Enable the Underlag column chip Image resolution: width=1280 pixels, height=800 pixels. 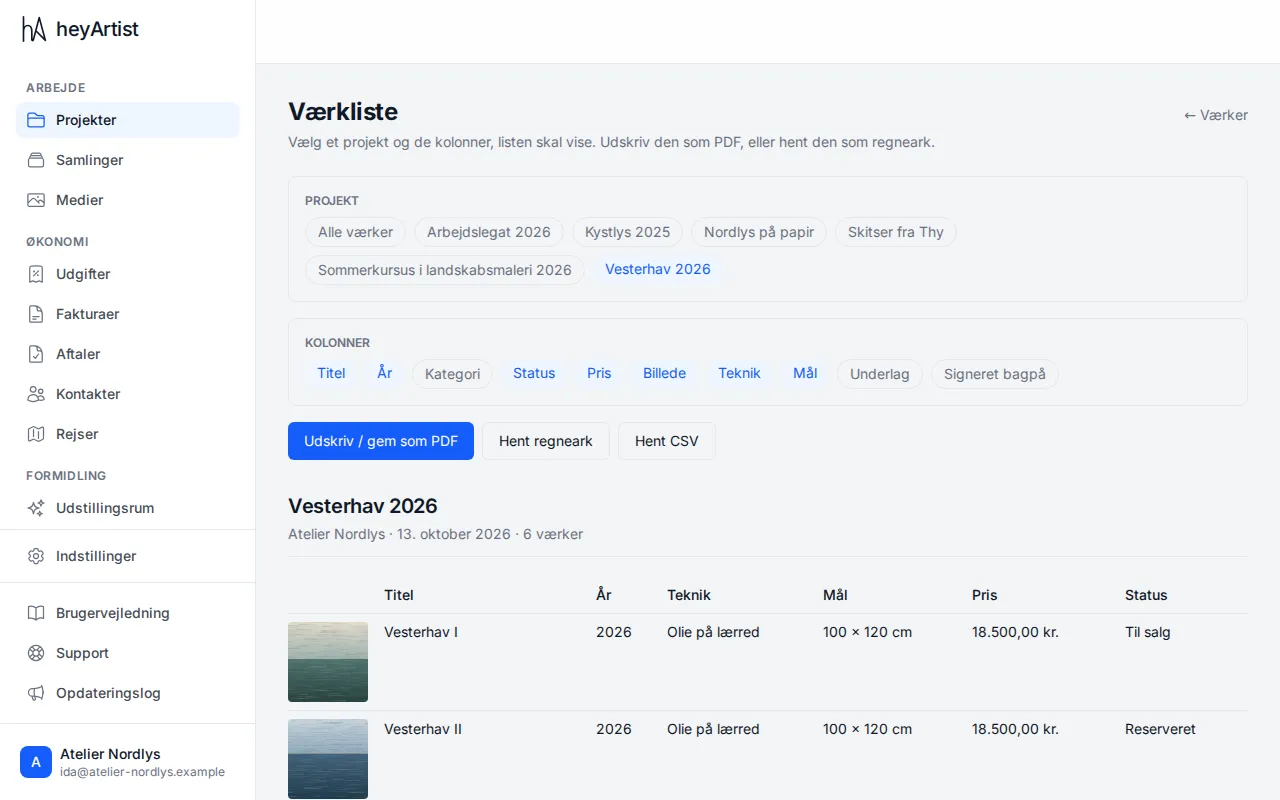(x=880, y=374)
